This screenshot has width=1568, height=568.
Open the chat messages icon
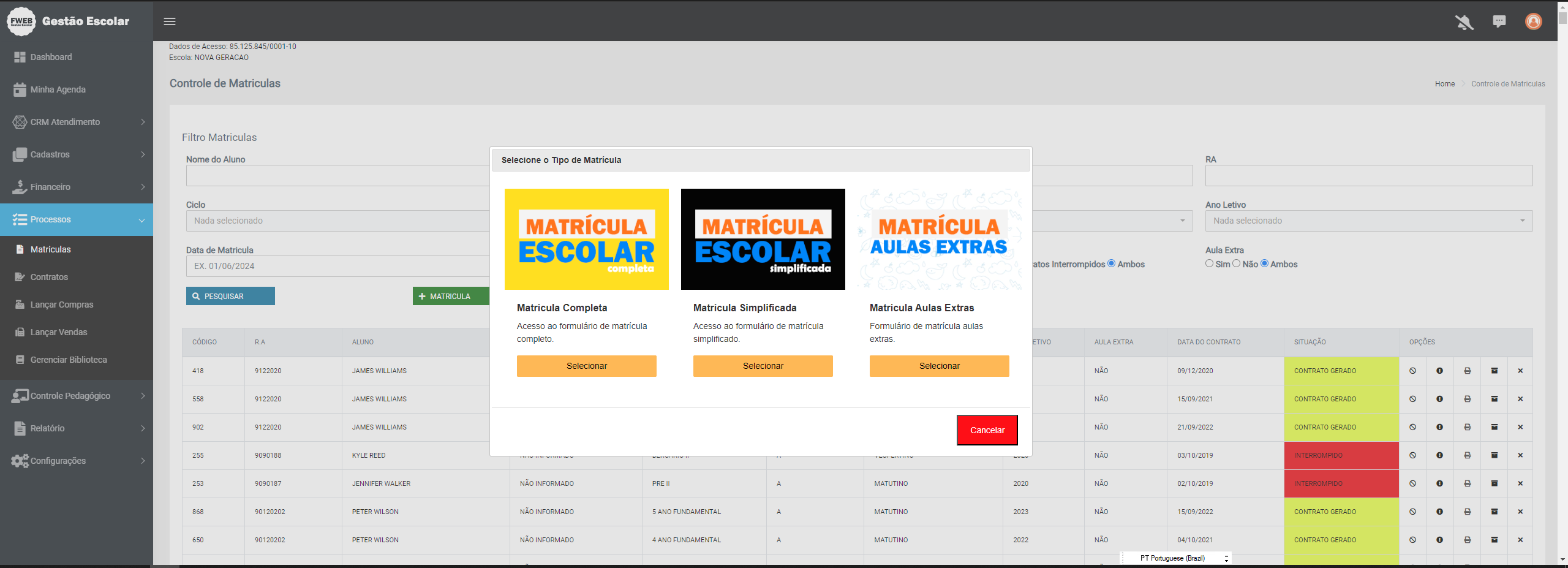1499,21
